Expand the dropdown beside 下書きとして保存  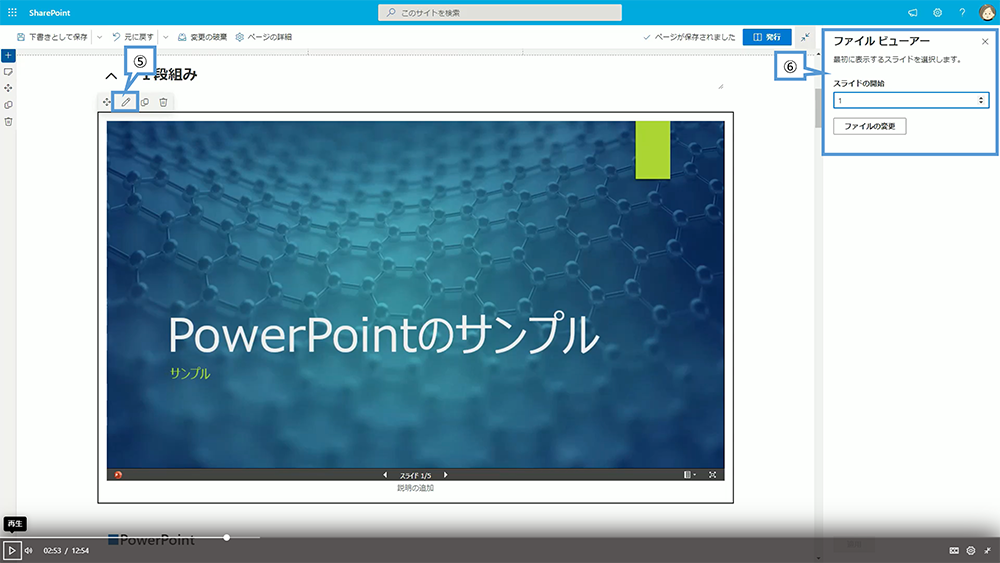[x=99, y=37]
